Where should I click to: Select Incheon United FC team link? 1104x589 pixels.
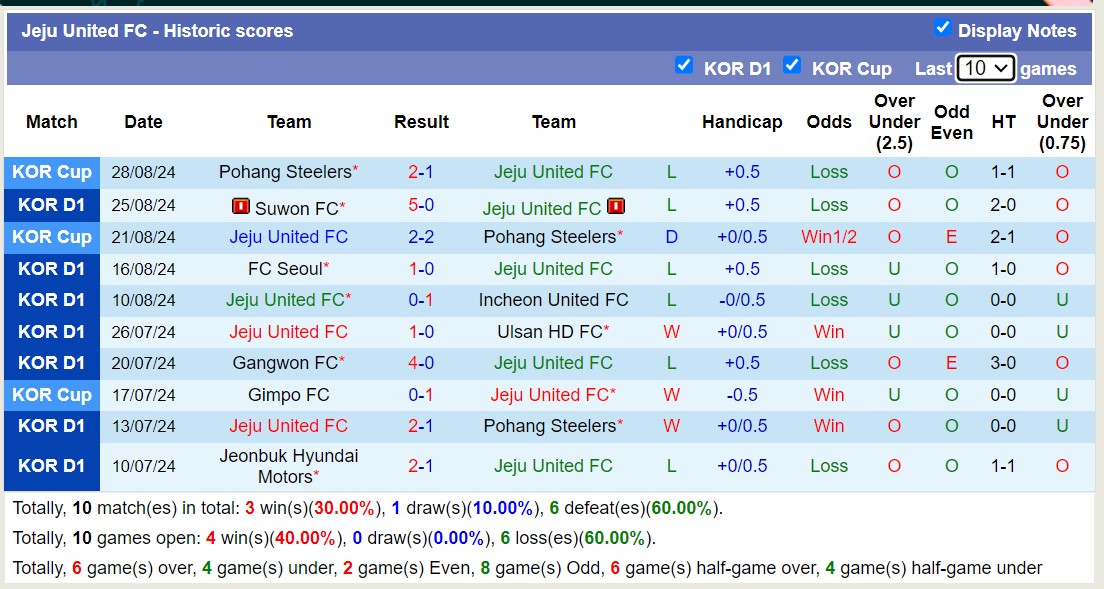point(553,300)
